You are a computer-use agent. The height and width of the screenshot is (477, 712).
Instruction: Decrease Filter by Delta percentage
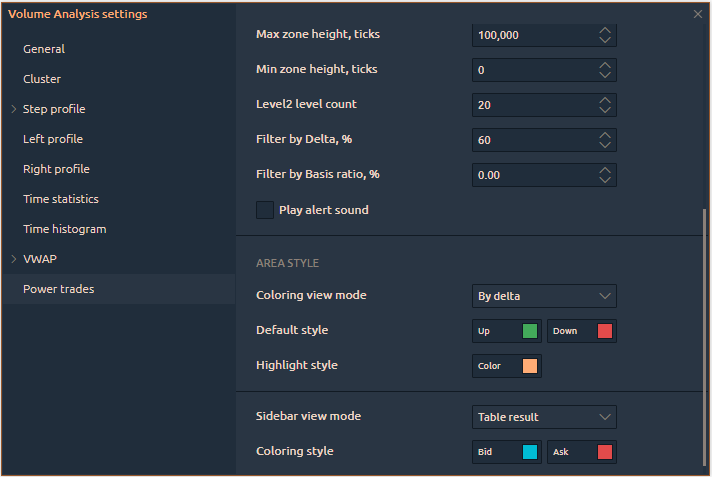coord(604,145)
